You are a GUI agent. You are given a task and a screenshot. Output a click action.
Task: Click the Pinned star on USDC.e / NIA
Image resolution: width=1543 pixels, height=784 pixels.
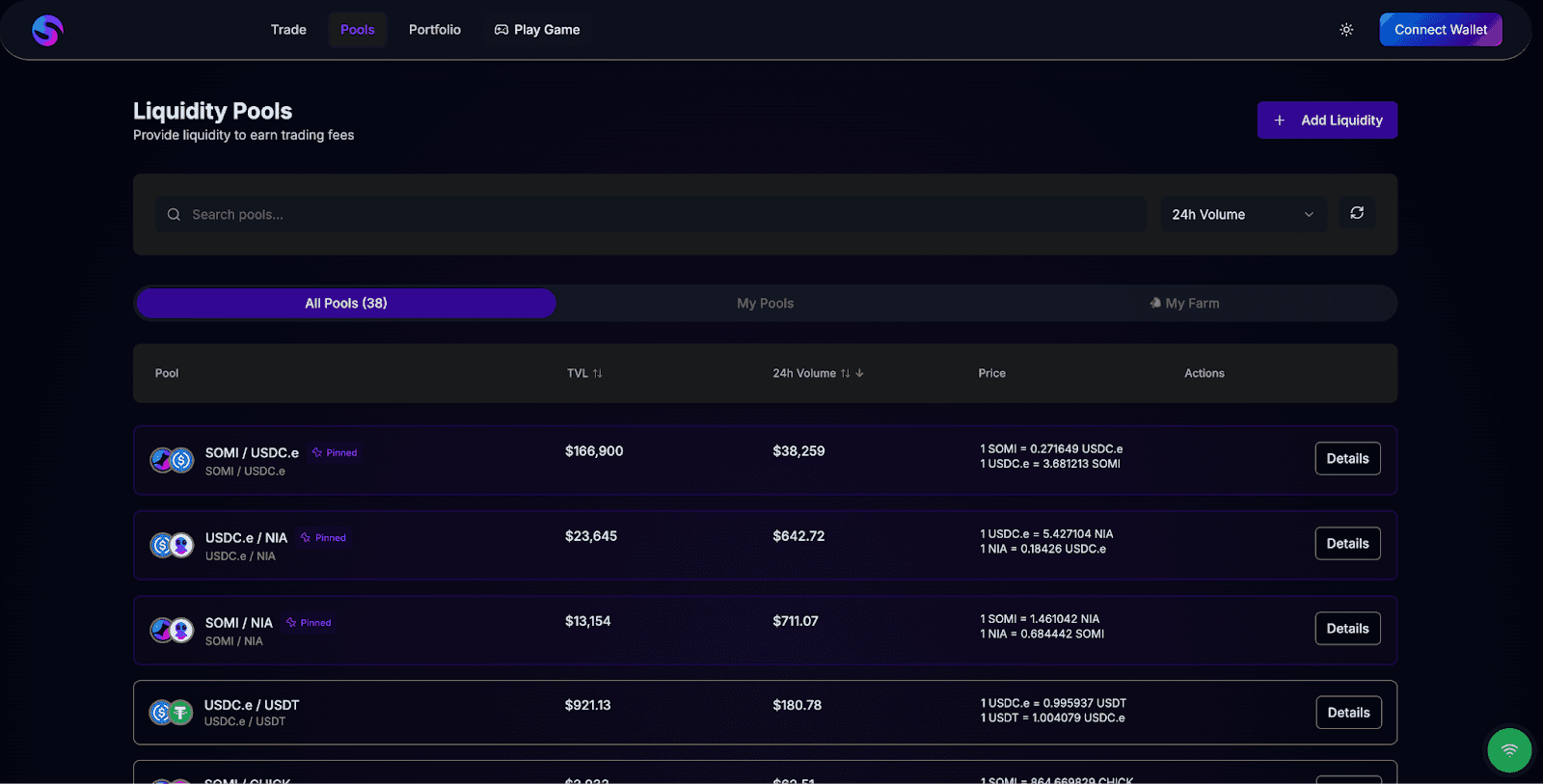[x=306, y=538]
